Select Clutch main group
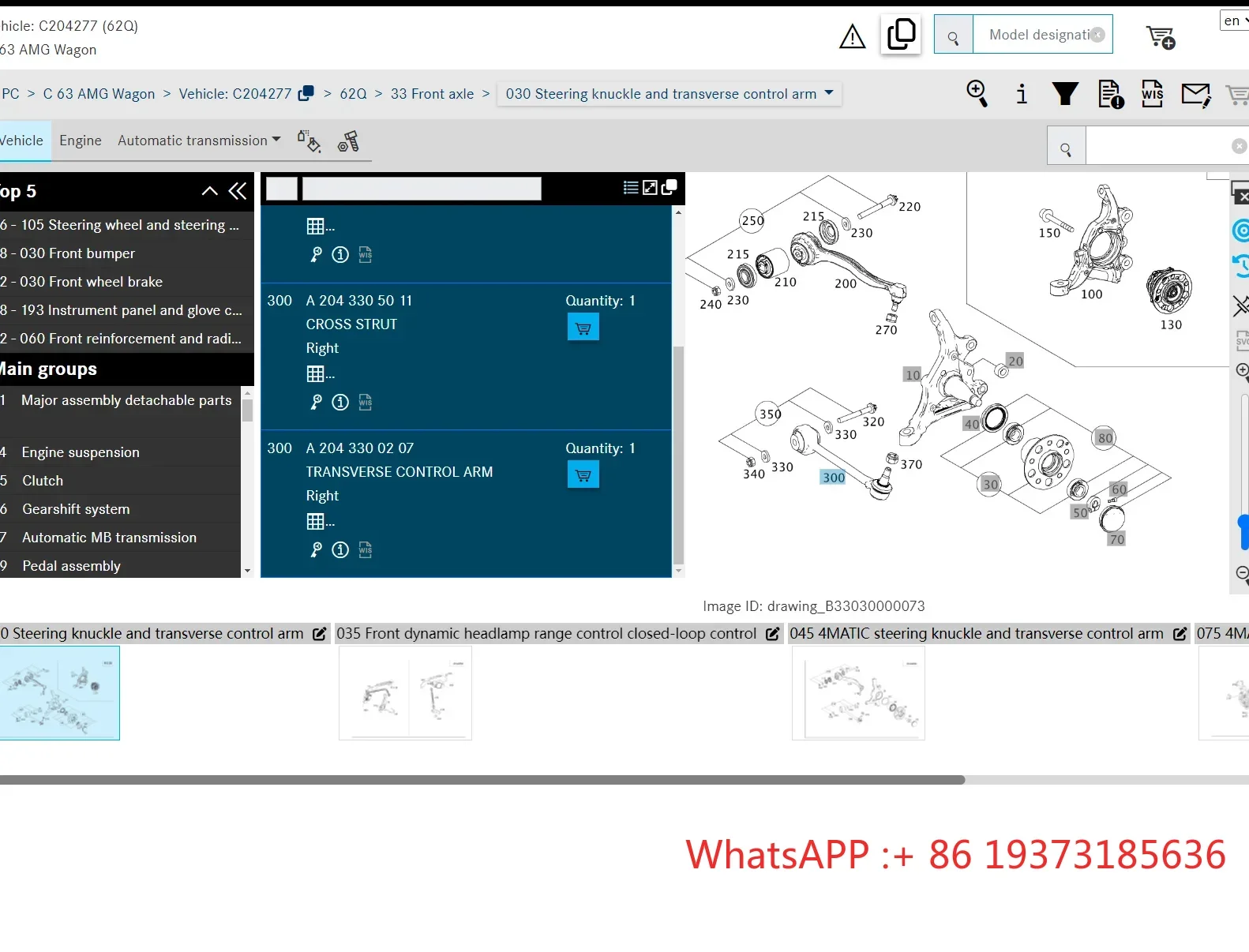 (x=120, y=481)
